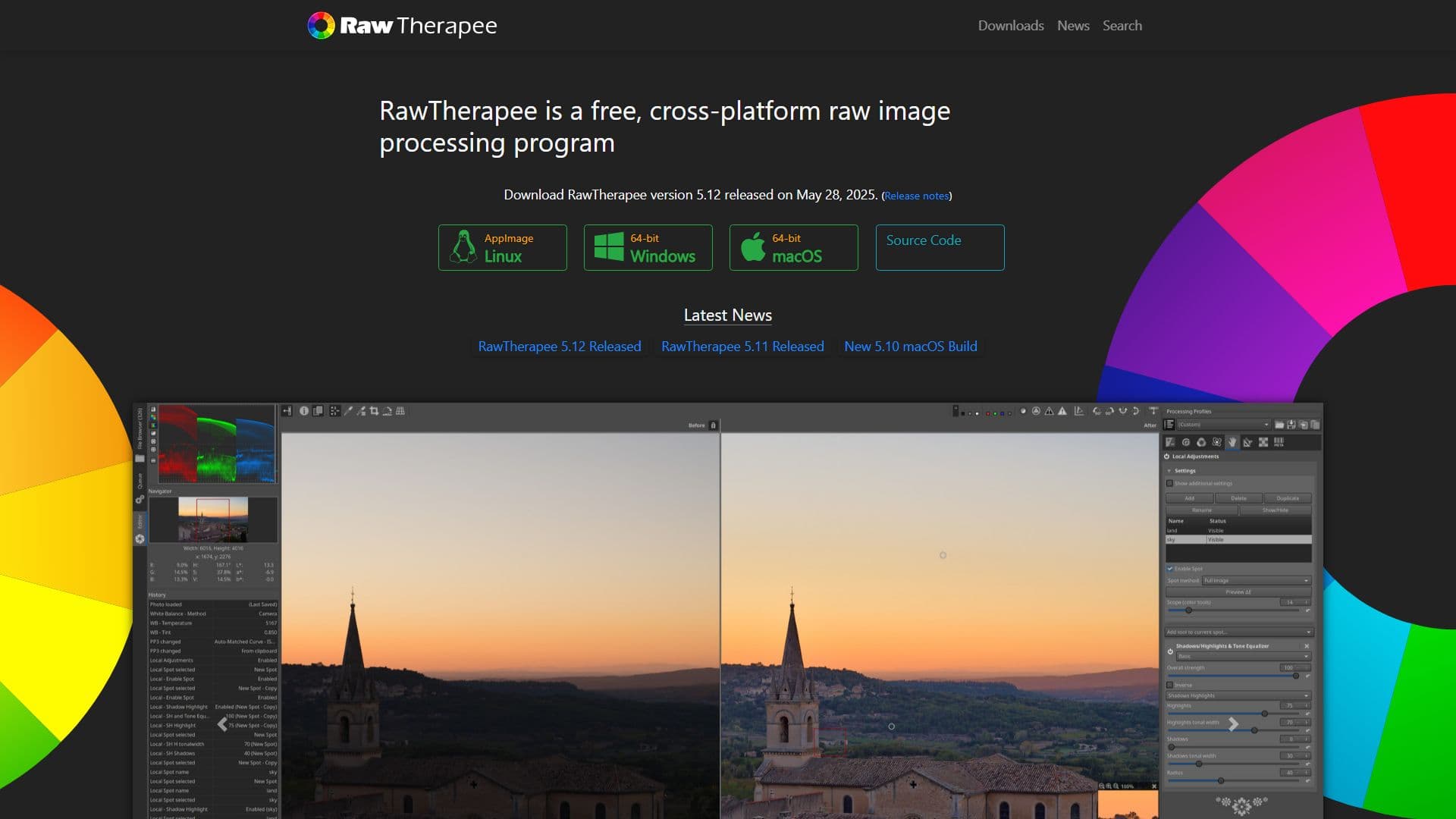Click the Before lock icon
This screenshot has height=819, width=1456.
(x=713, y=425)
